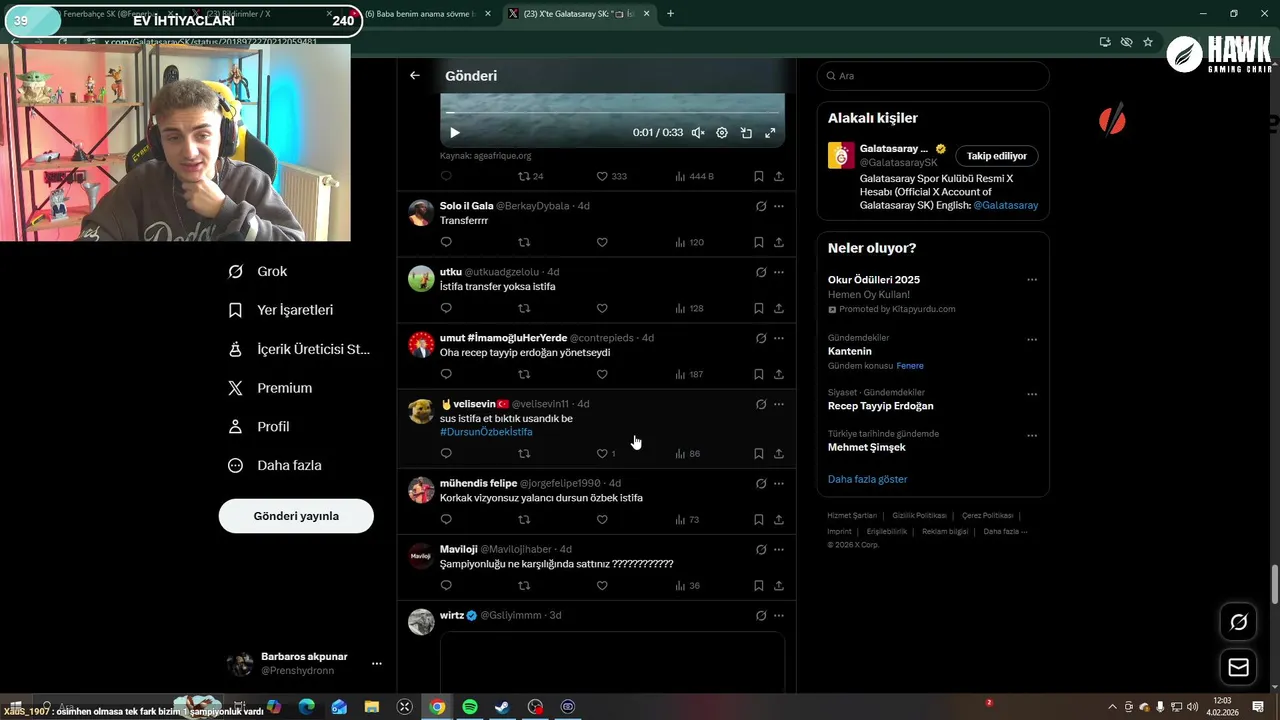Open Steam from the taskbar
The image size is (1280, 720).
pos(502,707)
